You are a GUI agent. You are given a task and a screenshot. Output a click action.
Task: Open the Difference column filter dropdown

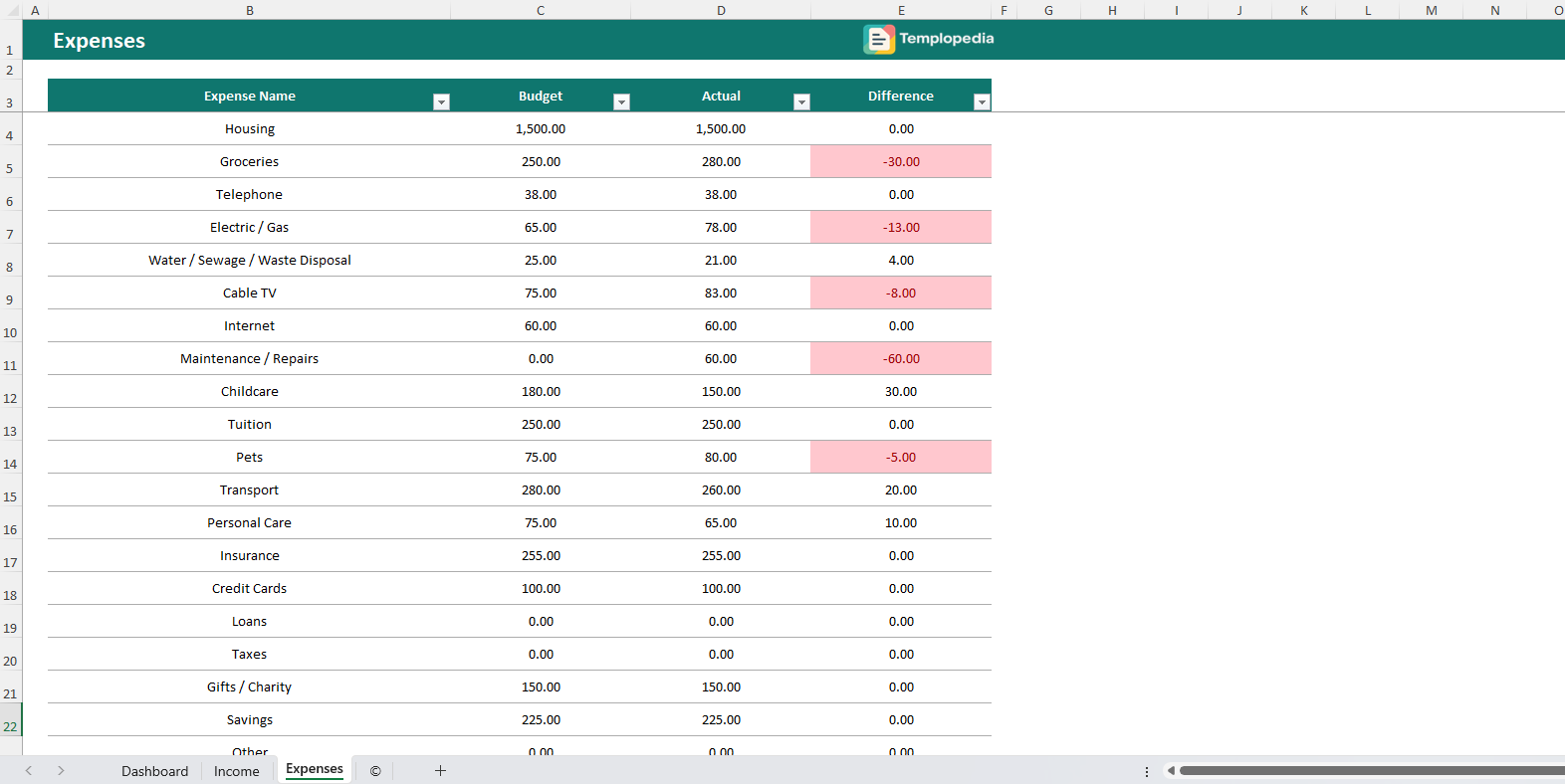[982, 101]
